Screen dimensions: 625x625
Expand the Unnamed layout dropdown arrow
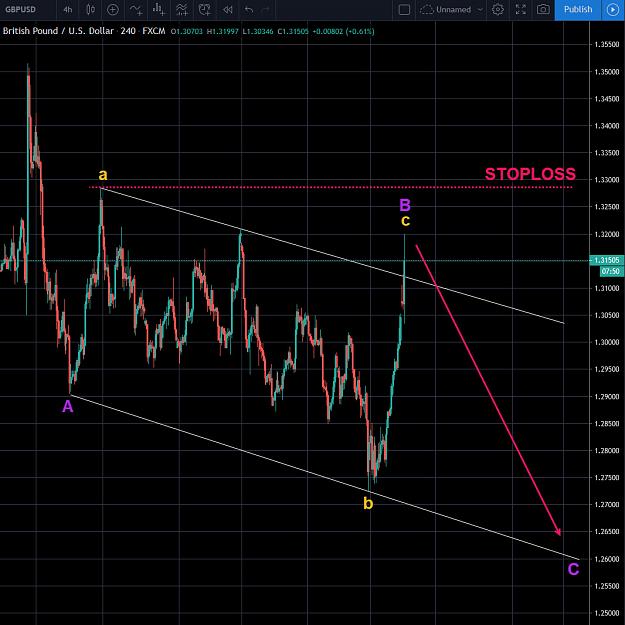click(x=480, y=10)
